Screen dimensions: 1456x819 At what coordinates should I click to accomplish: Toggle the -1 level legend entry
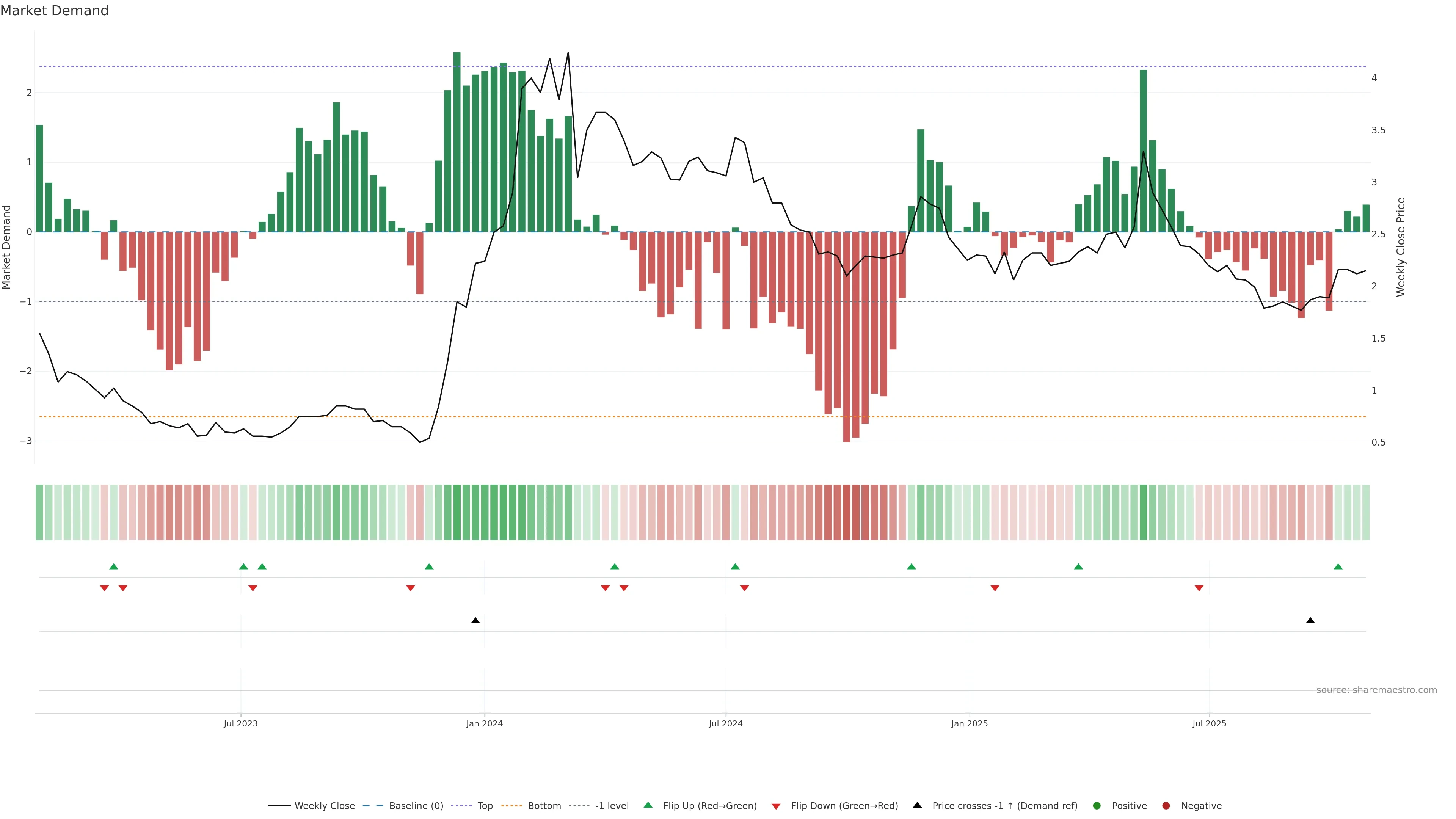coord(612,805)
